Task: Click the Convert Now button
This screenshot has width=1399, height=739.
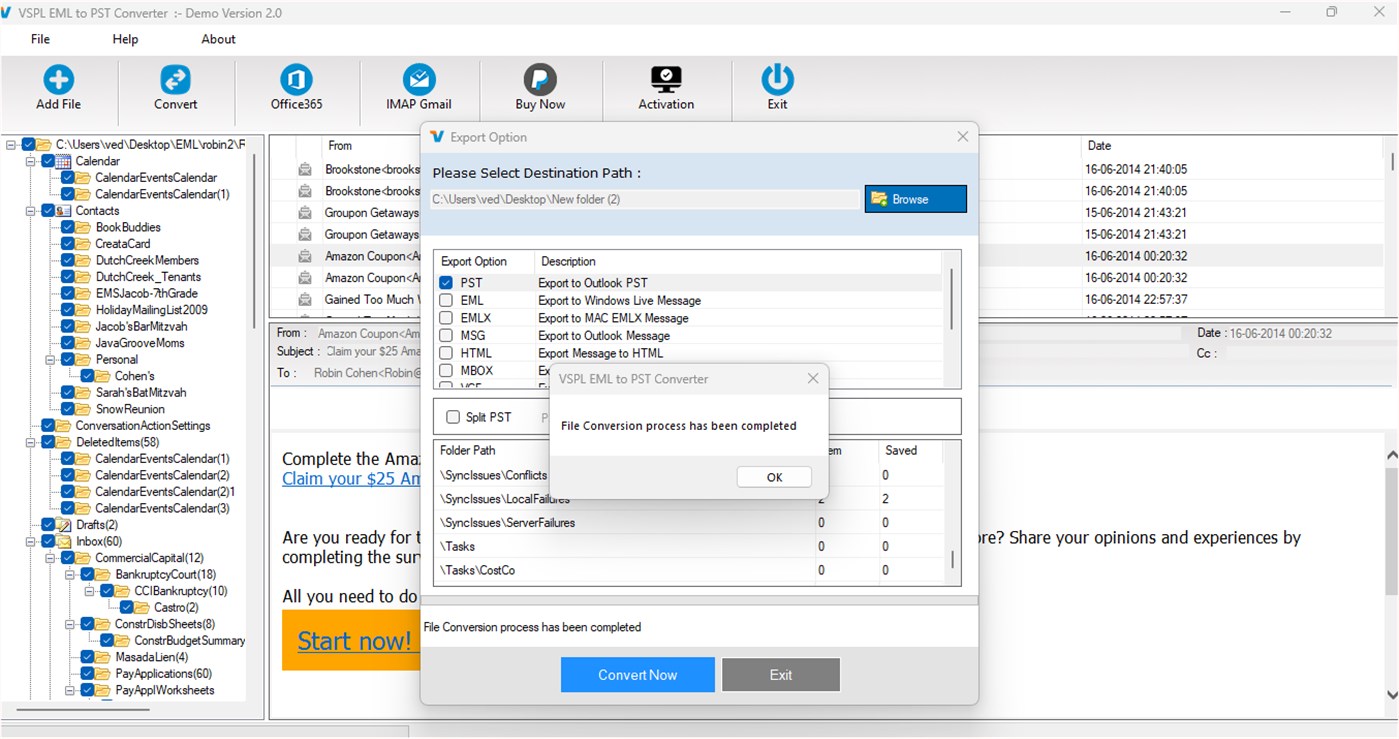Action: pyautogui.click(x=637, y=674)
